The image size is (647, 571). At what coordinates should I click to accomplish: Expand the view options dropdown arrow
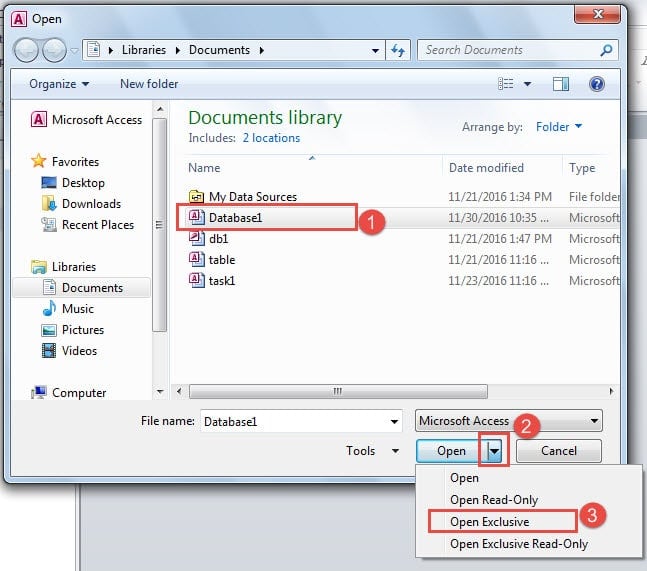click(x=527, y=84)
